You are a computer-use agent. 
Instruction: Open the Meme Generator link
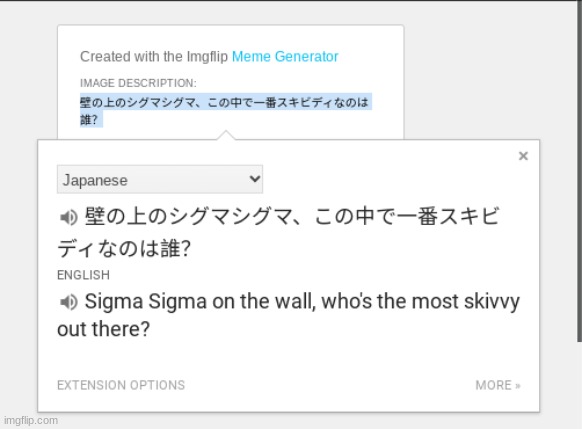point(285,56)
